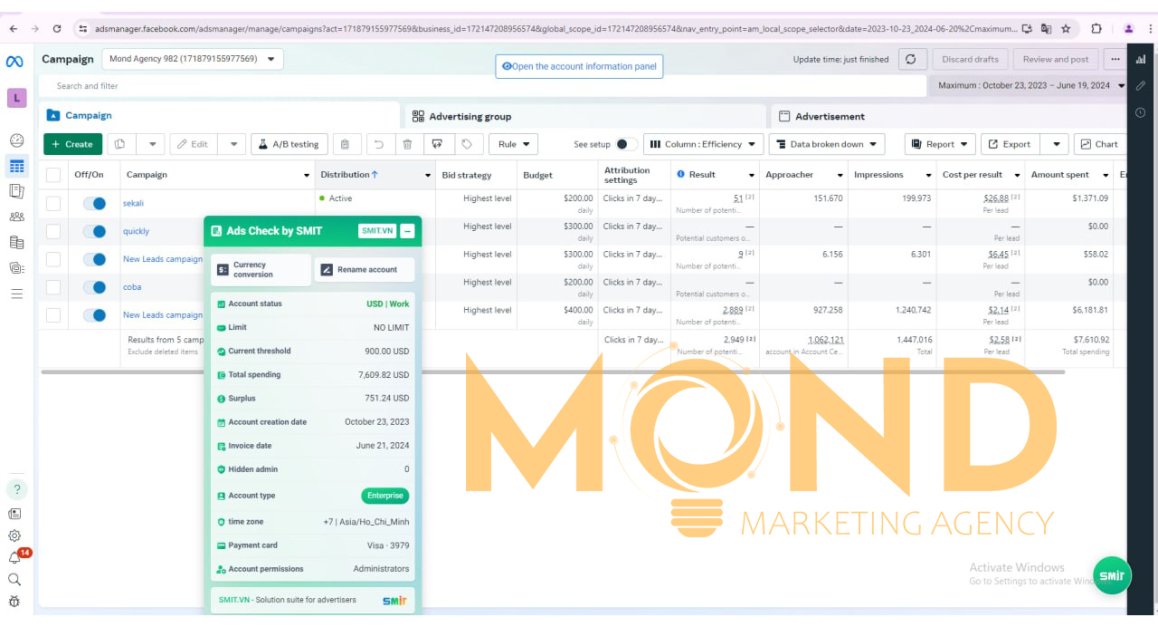
Task: Open the three-dots more options button
Action: pyautogui.click(x=1114, y=59)
